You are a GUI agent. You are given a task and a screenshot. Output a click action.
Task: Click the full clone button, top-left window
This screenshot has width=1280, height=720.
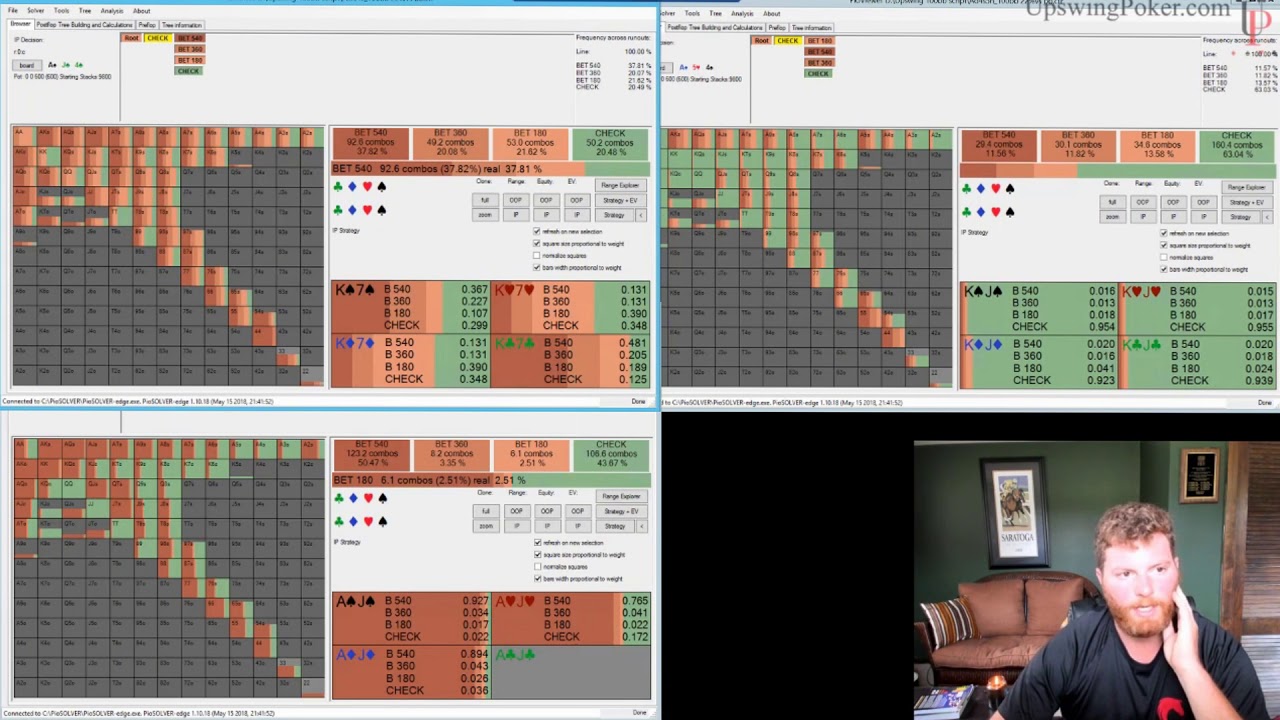click(485, 200)
